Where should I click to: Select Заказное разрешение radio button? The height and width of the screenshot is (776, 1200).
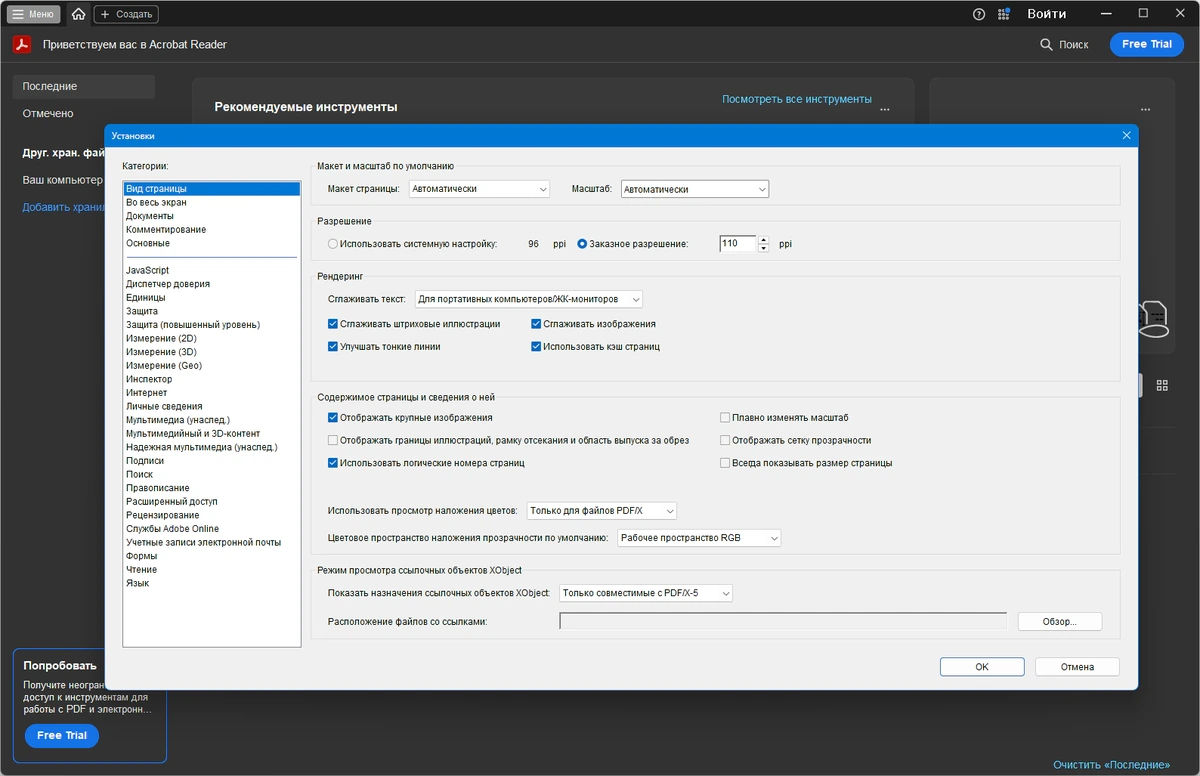(582, 243)
